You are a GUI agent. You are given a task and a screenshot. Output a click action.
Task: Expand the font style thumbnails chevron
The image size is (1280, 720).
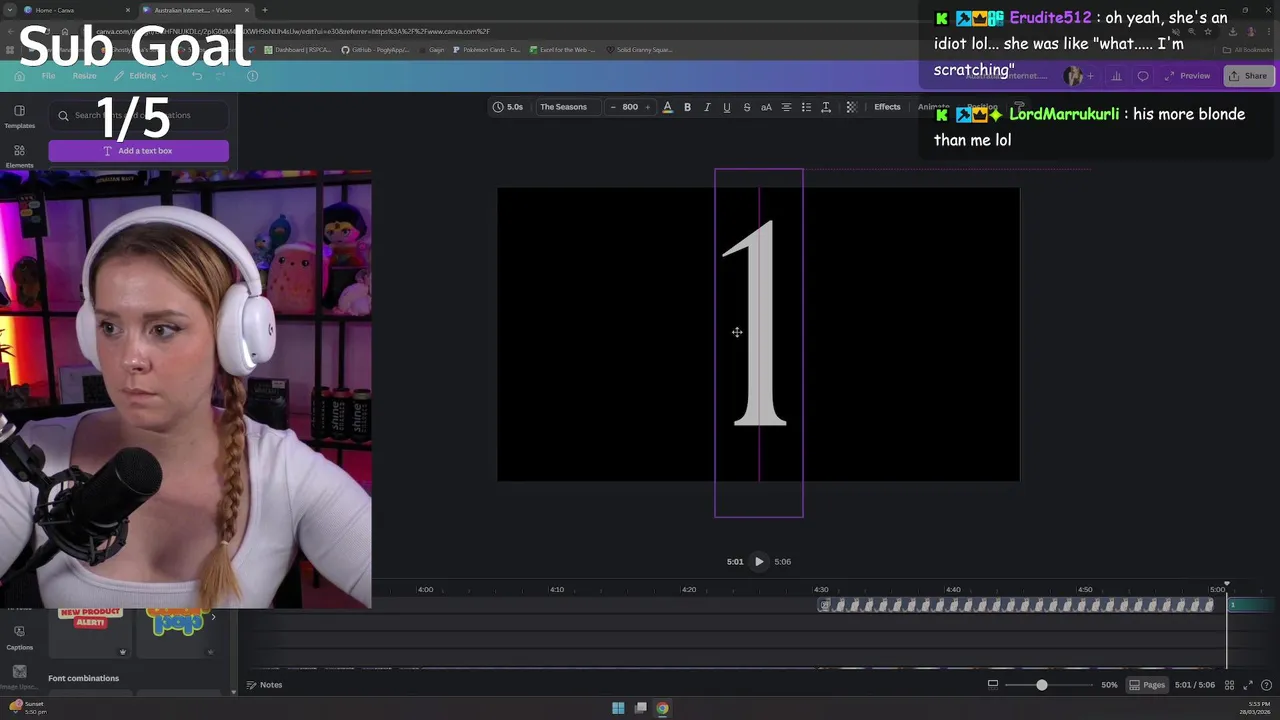(x=213, y=617)
